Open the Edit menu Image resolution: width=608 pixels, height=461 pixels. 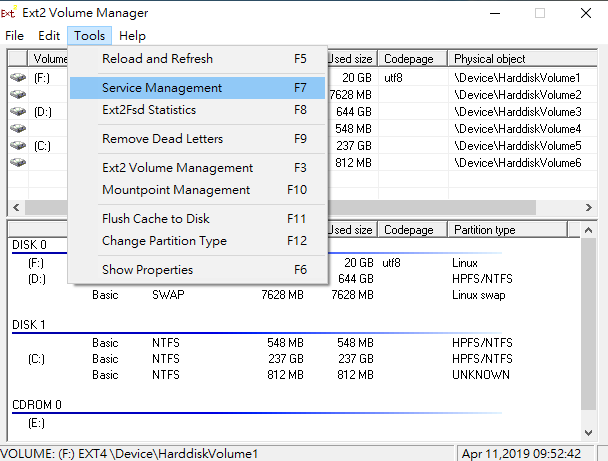[50, 36]
